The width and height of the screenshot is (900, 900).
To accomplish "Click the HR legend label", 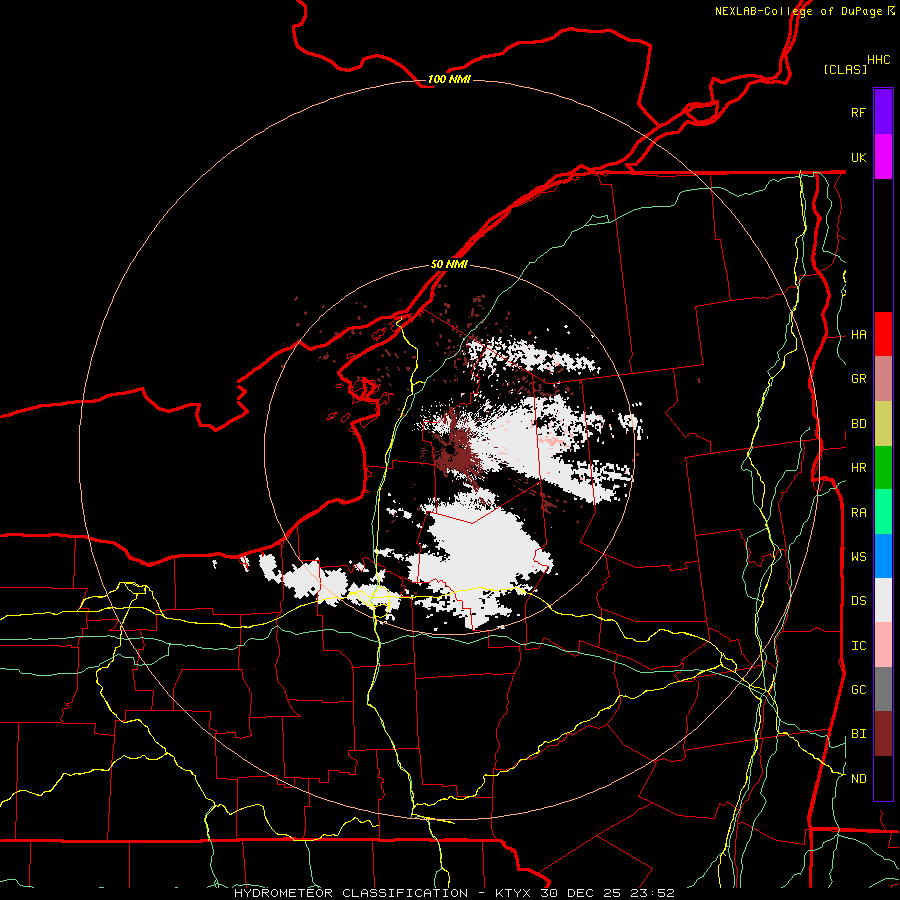I will [858, 468].
